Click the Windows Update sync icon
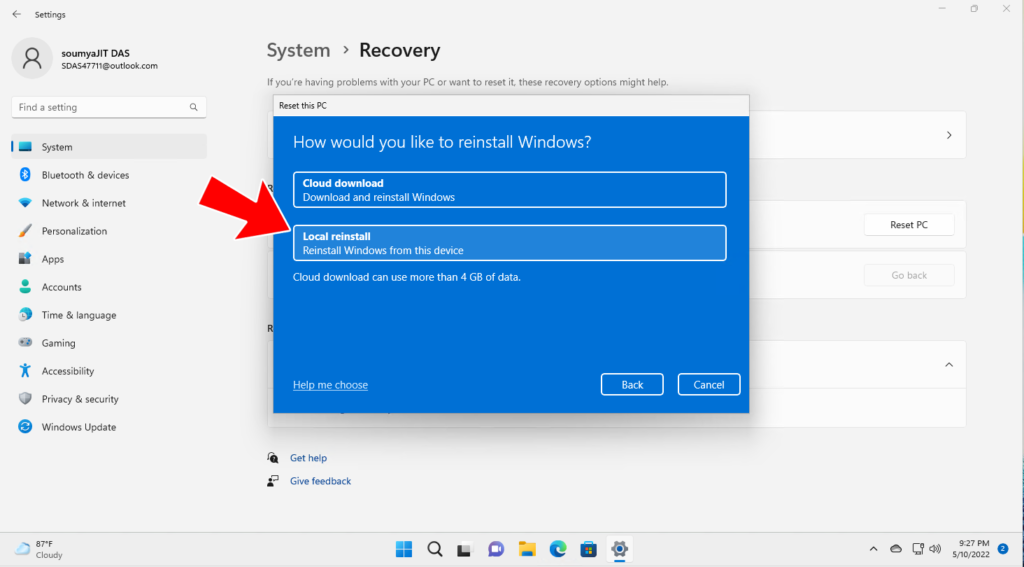The width and height of the screenshot is (1024, 567). pos(25,427)
